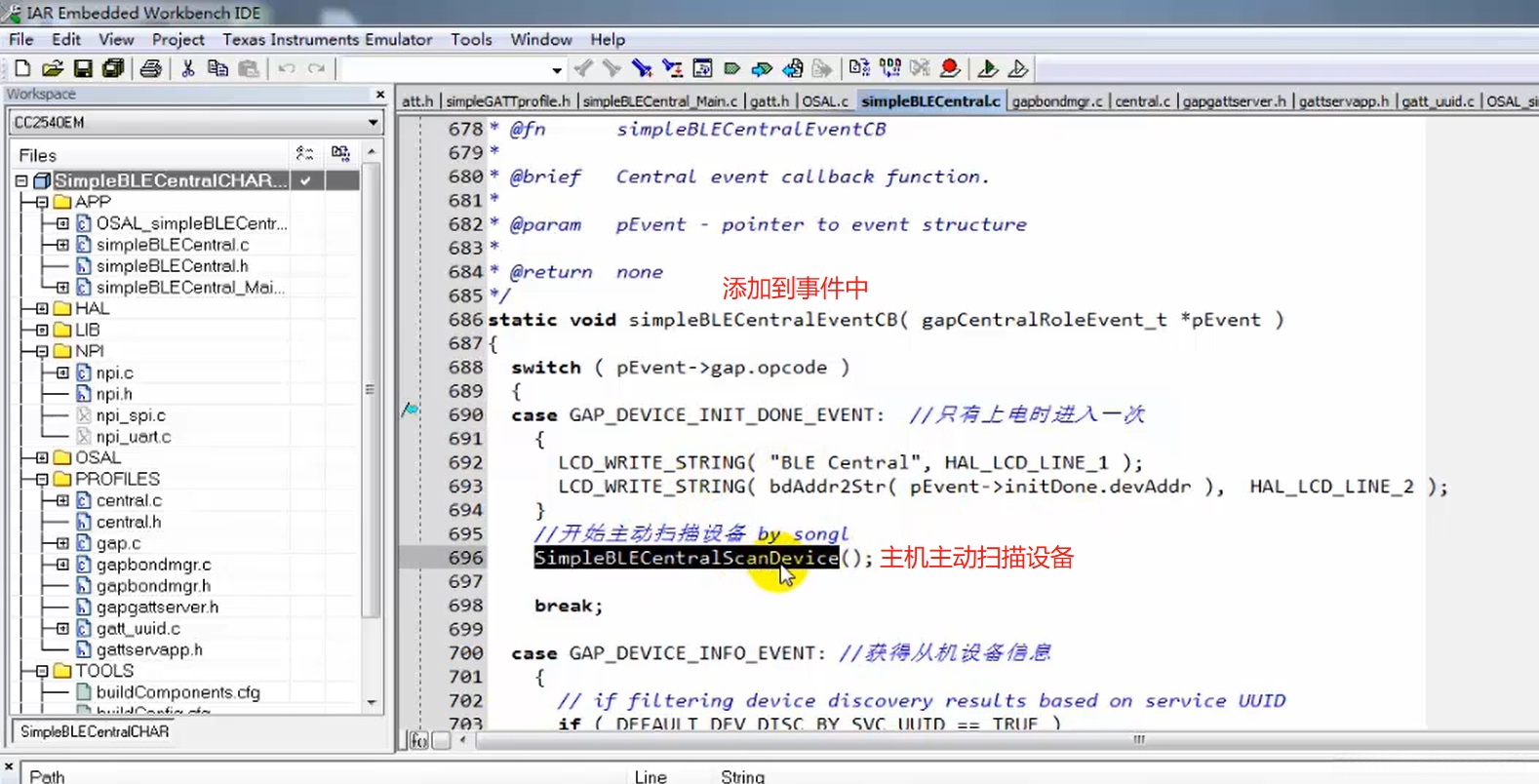Expand the HAL folder in the tree
Viewport: 1539px width, 784px height.
coord(42,308)
